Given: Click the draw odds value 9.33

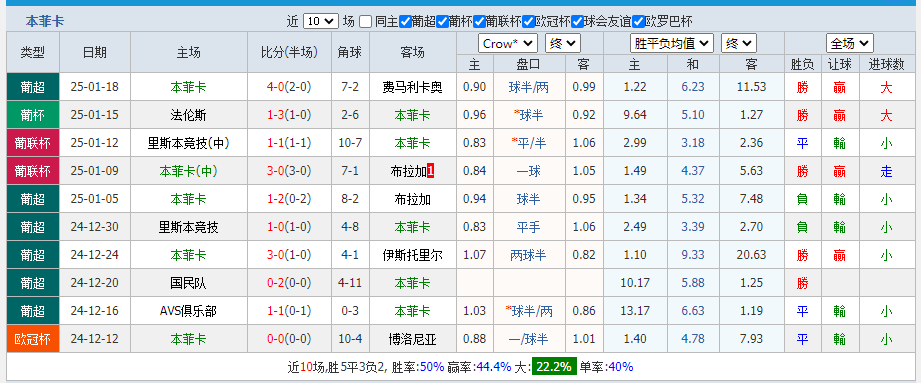Looking at the screenshot, I should pyautogui.click(x=693, y=256).
